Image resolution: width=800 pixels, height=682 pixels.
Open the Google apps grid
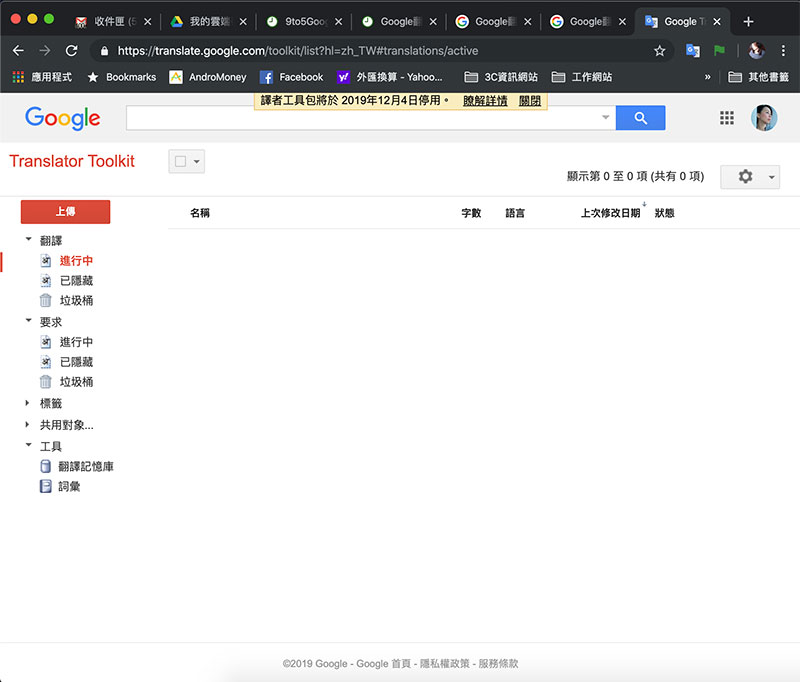pos(727,118)
